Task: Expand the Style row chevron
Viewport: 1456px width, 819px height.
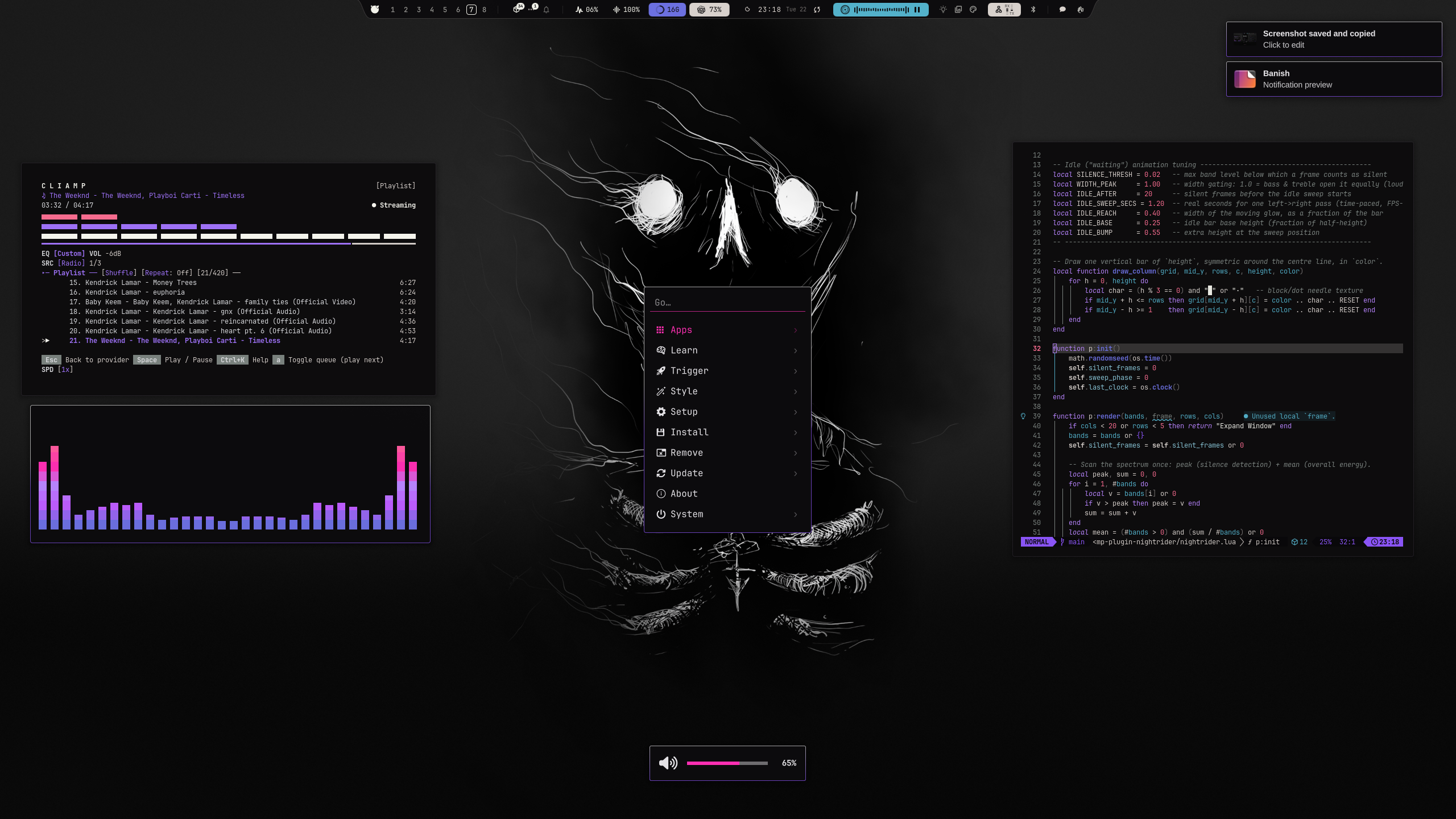Action: [x=795, y=392]
